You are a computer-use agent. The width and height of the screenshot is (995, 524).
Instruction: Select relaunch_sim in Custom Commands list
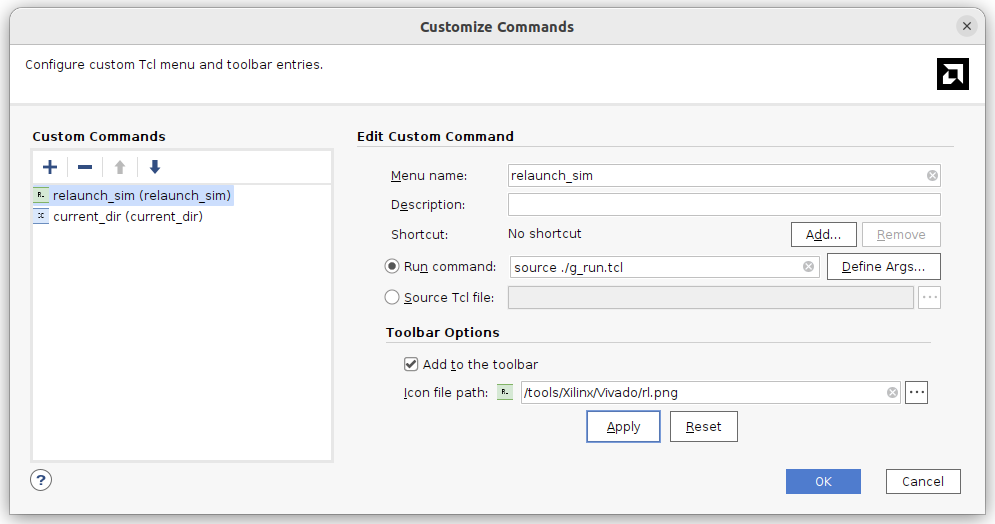point(141,196)
